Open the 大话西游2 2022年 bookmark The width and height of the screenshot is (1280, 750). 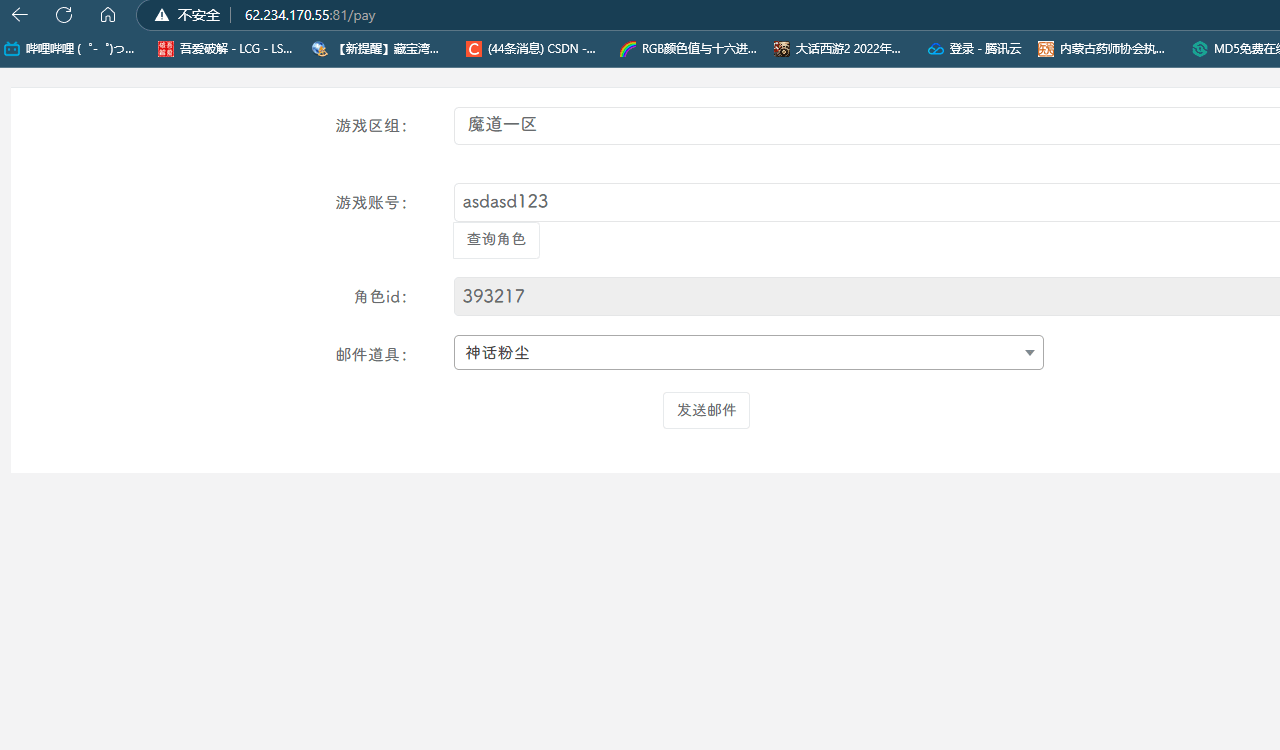[836, 48]
